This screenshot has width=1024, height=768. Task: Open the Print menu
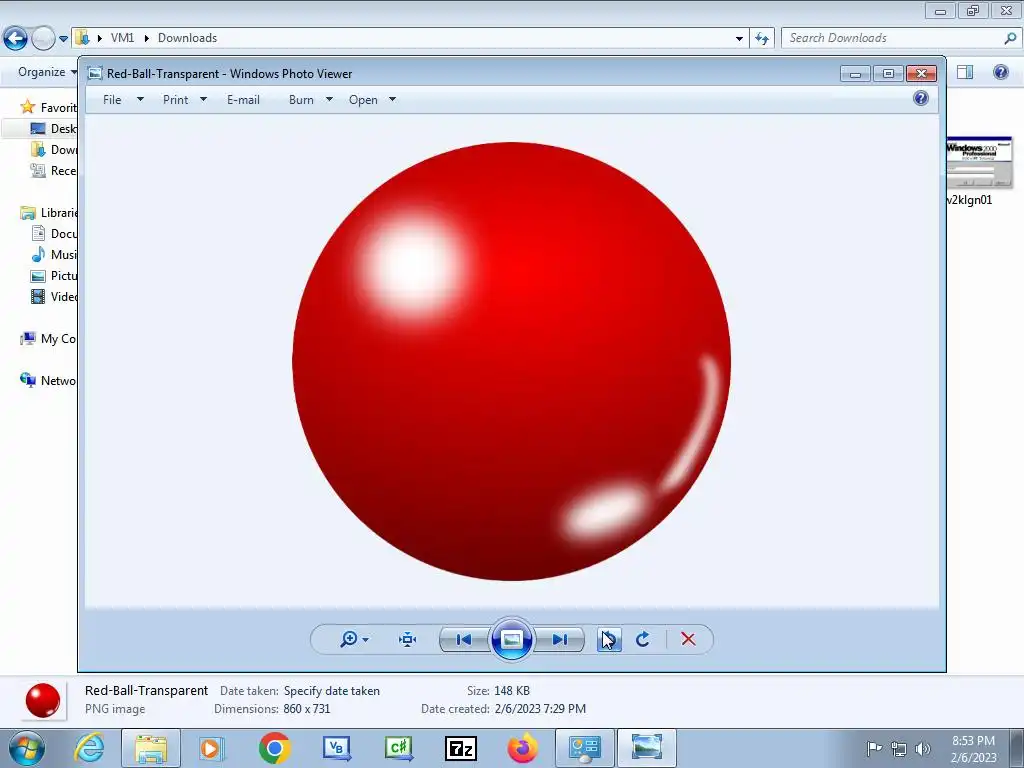tap(176, 100)
